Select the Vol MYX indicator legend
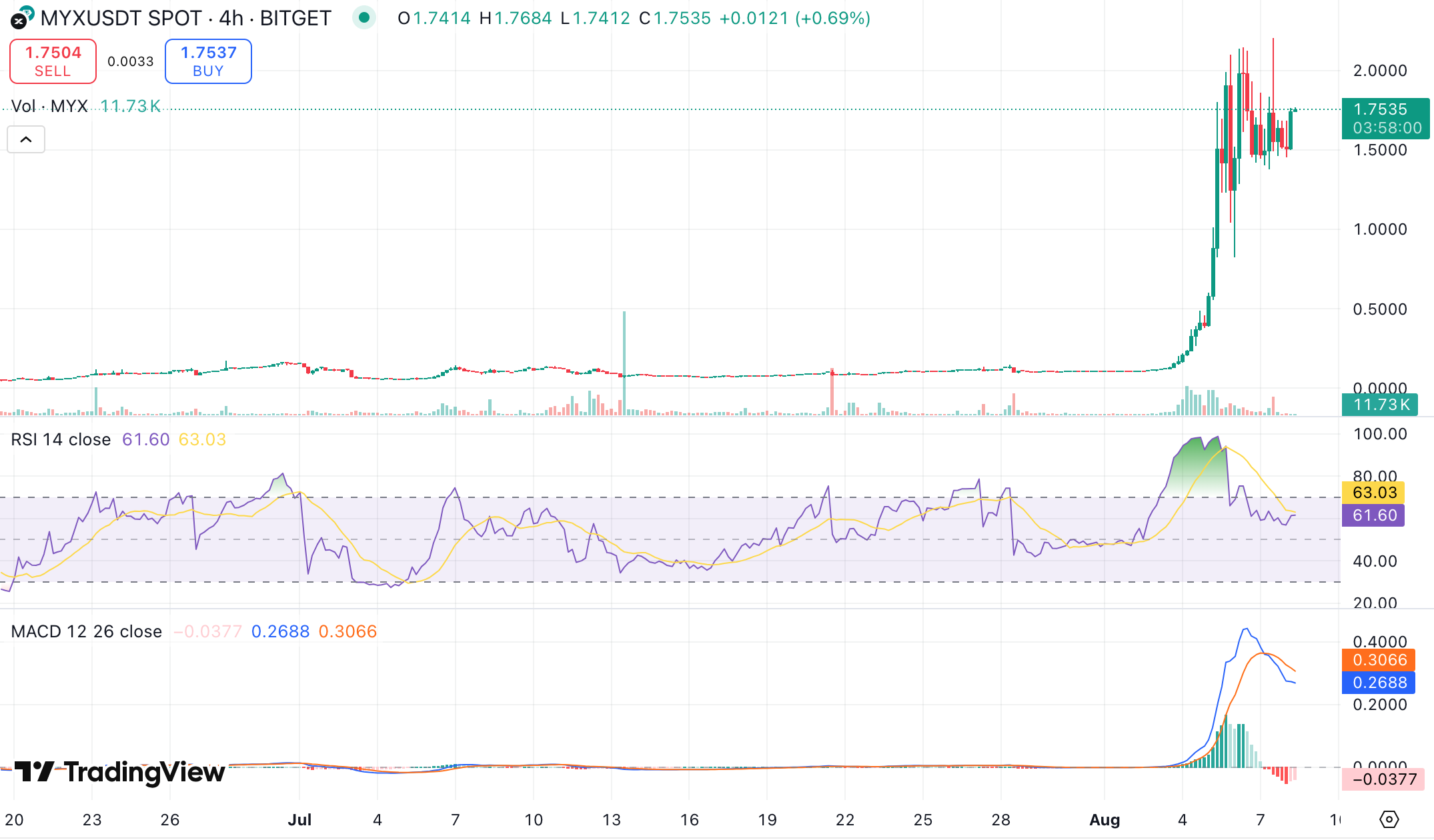The image size is (1434, 840). click(49, 107)
